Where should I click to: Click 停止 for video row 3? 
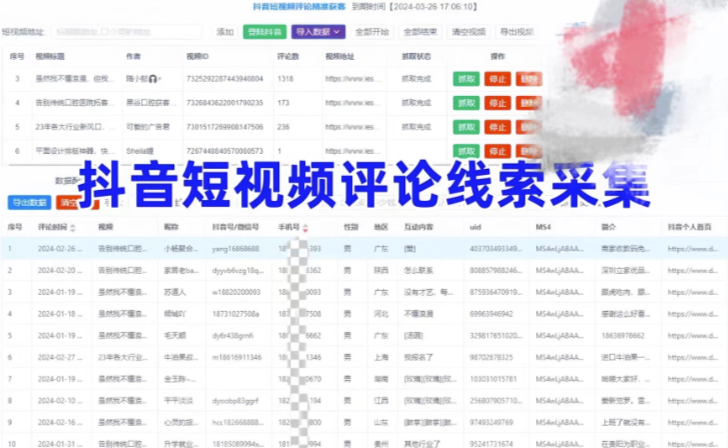click(x=497, y=79)
